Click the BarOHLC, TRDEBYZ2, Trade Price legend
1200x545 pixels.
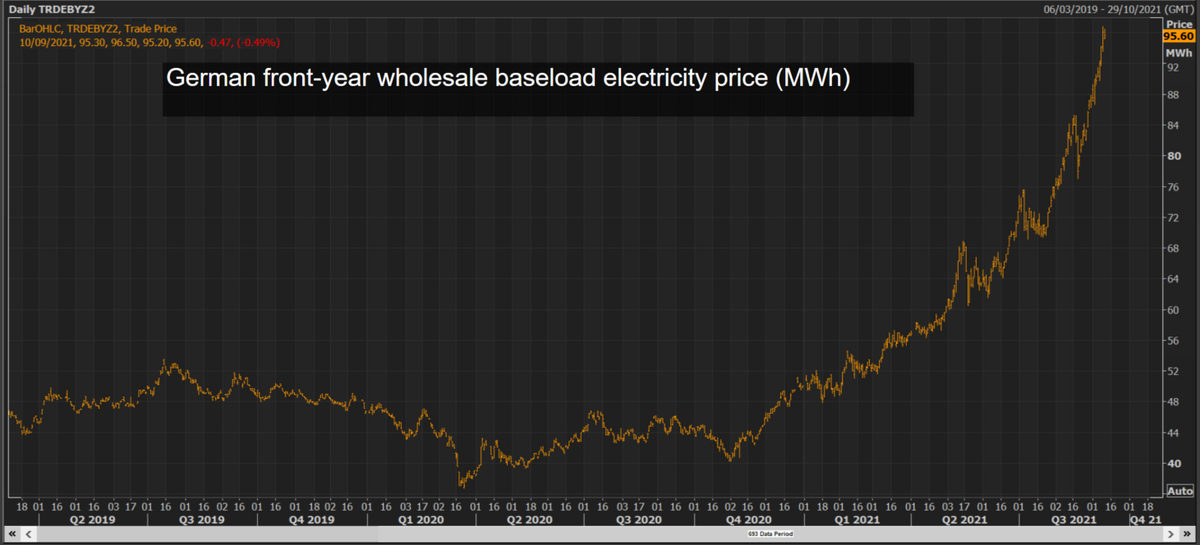98,29
